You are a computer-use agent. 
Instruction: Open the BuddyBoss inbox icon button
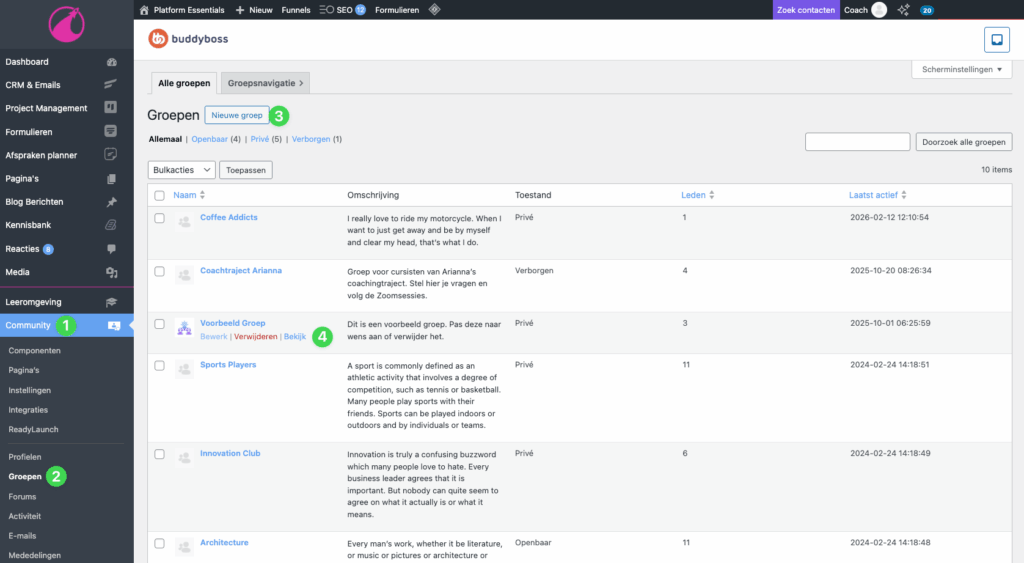coord(996,39)
